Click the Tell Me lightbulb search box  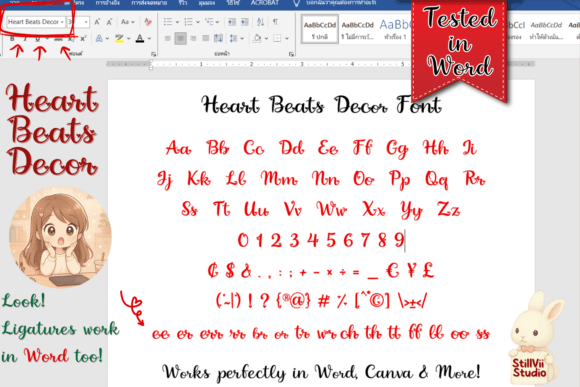coord(335,3)
